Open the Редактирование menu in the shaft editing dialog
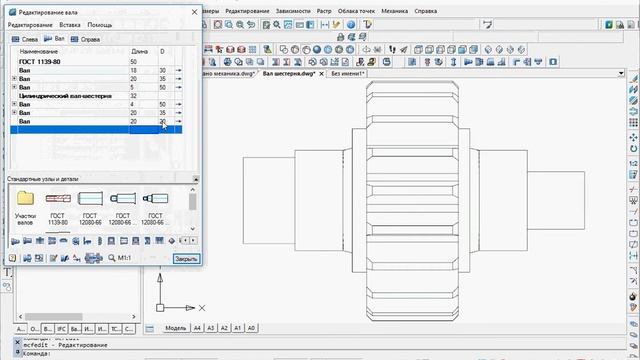640x360 pixels. click(x=30, y=25)
